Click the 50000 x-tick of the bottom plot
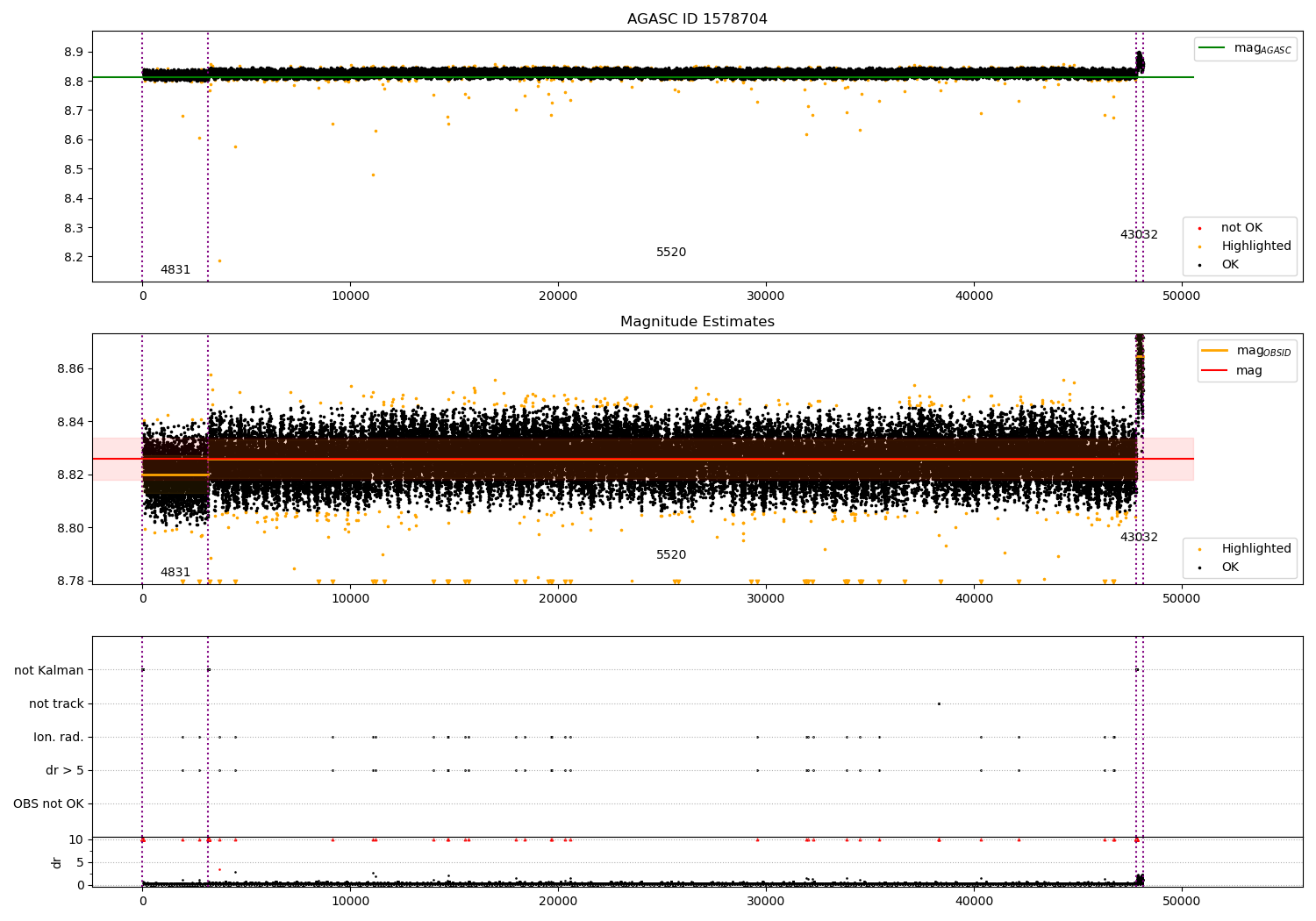 pos(1182,902)
